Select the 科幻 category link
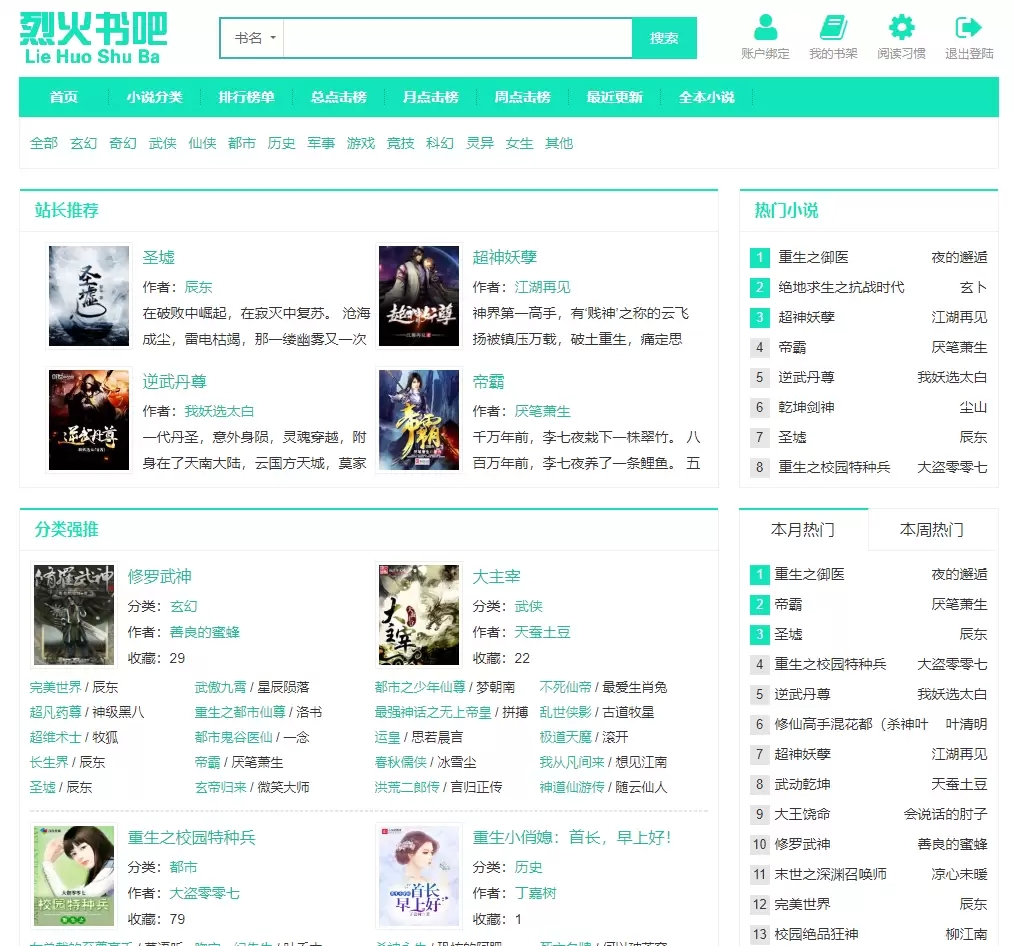Image resolution: width=1014 pixels, height=946 pixels. [x=440, y=143]
